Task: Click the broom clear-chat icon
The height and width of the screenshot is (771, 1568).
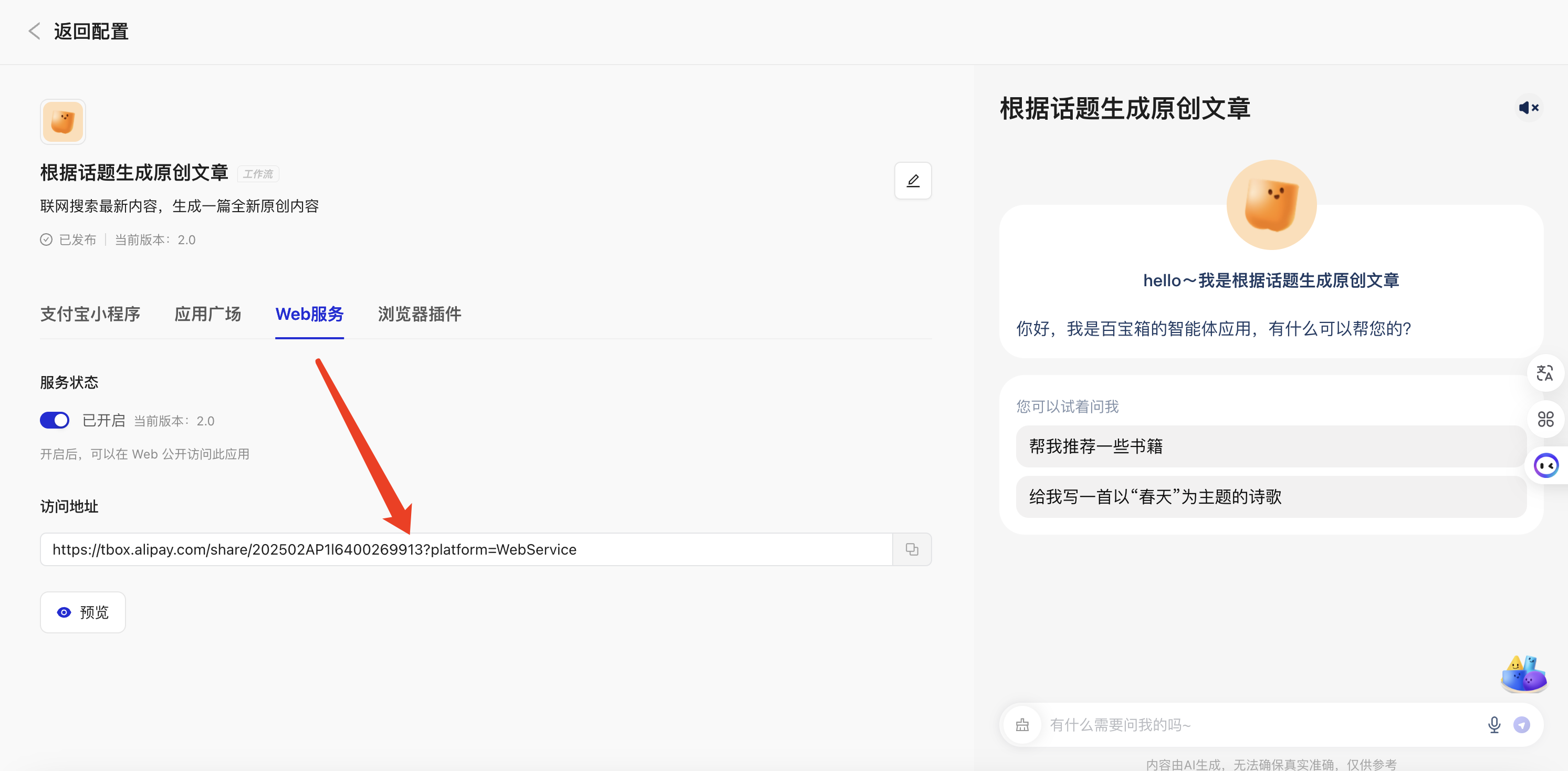Action: point(1022,725)
